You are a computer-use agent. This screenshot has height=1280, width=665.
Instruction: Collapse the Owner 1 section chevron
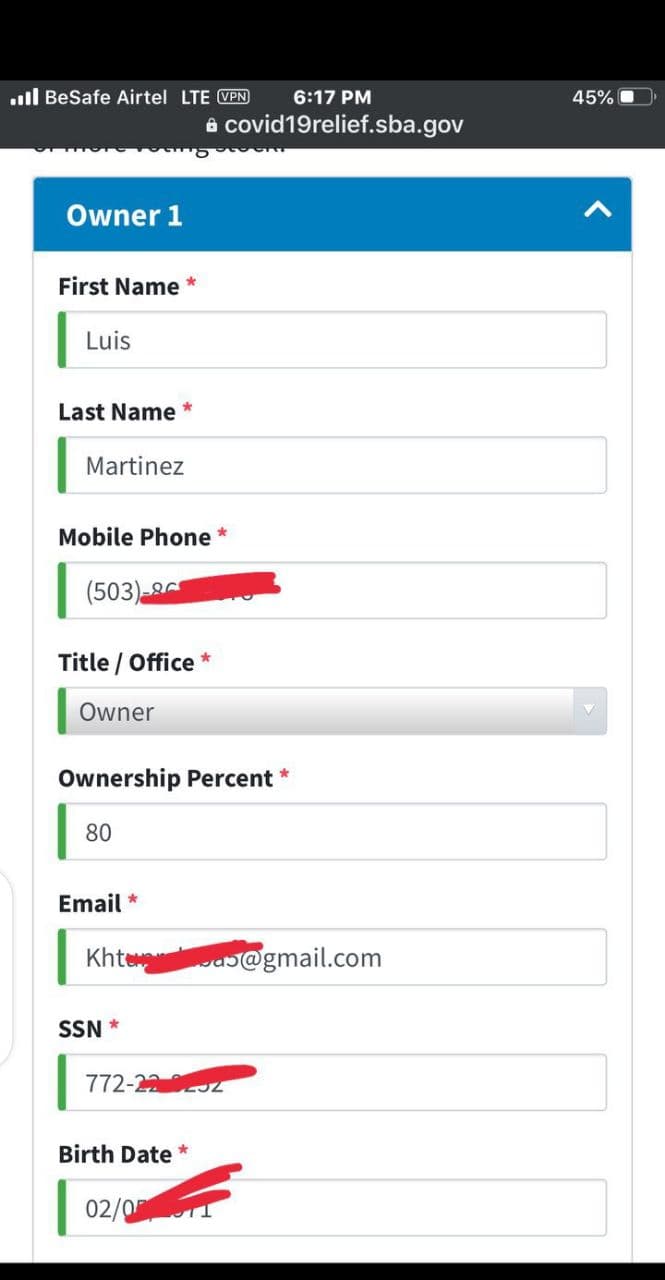[x=597, y=210]
